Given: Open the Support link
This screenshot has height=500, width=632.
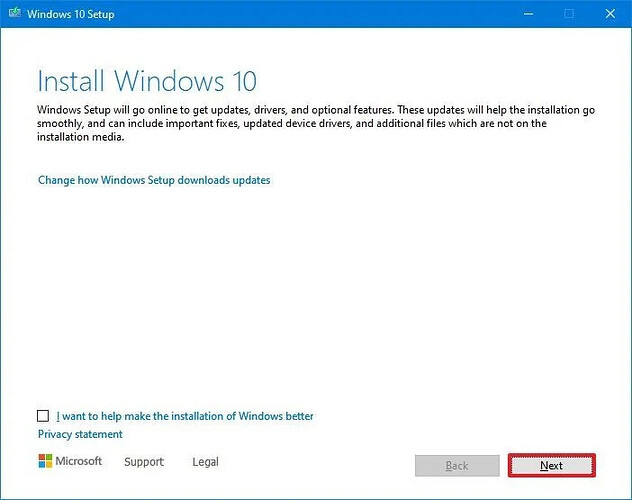Looking at the screenshot, I should (144, 461).
